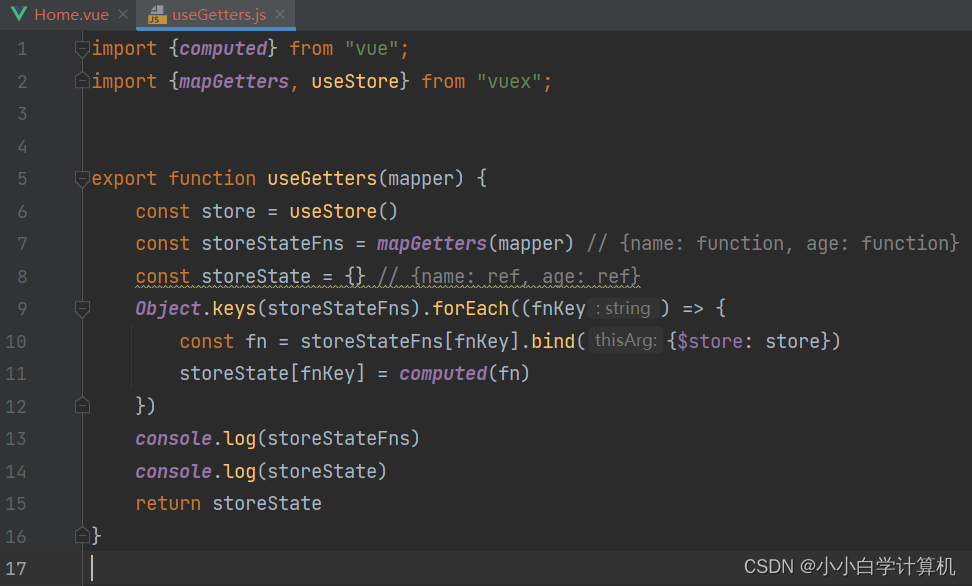Screen dimensions: 972x586
Task: Click the 'bind' method on line 10
Action: coord(552,341)
